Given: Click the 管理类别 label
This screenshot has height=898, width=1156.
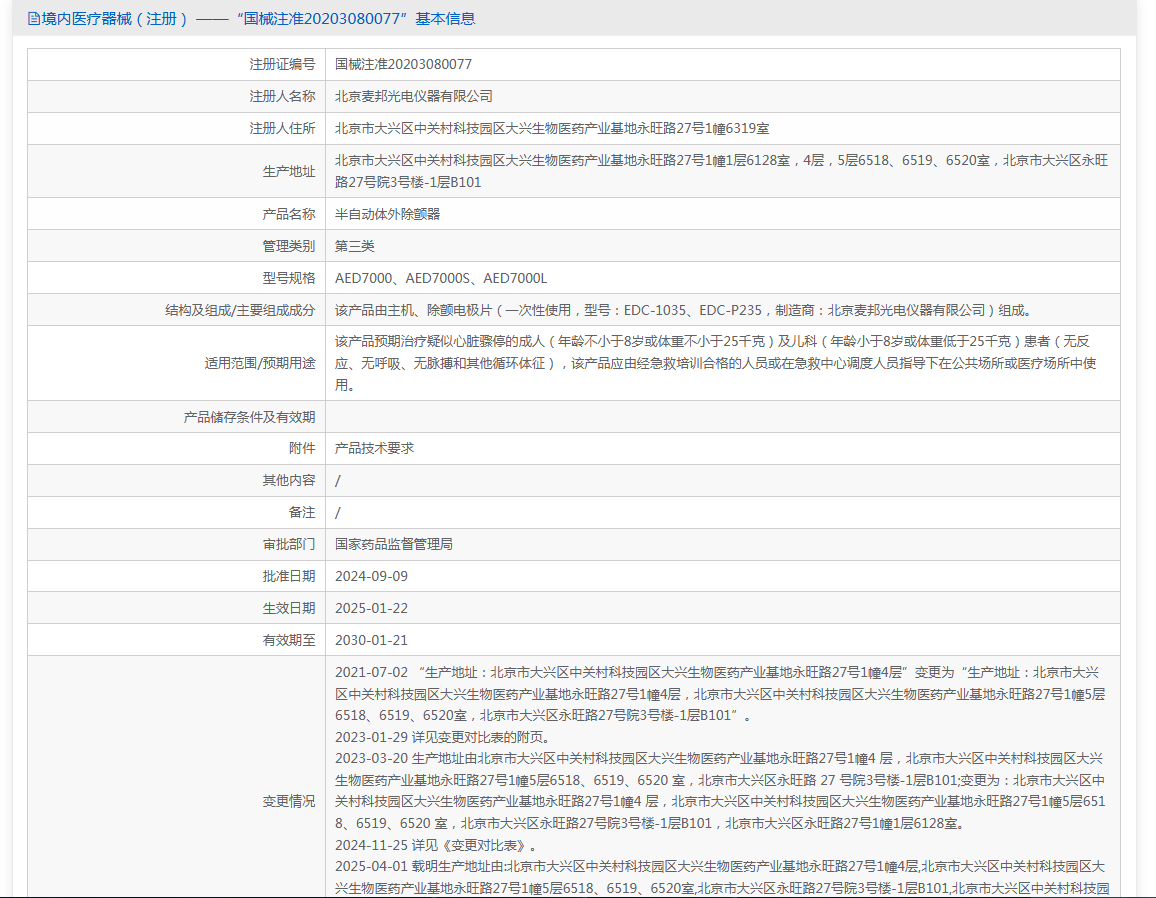Looking at the screenshot, I should click(x=288, y=246).
